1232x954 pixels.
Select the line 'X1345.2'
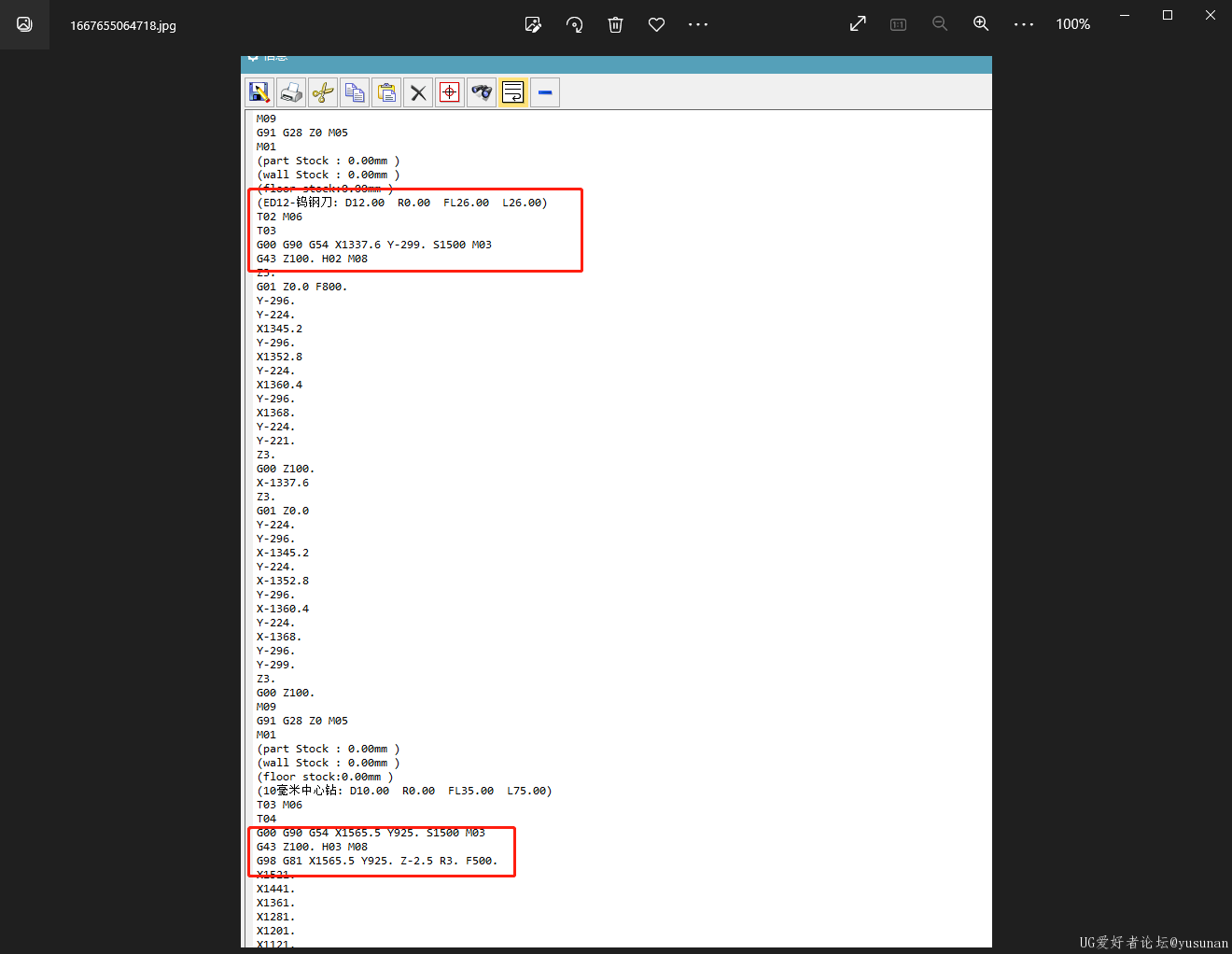pos(279,329)
